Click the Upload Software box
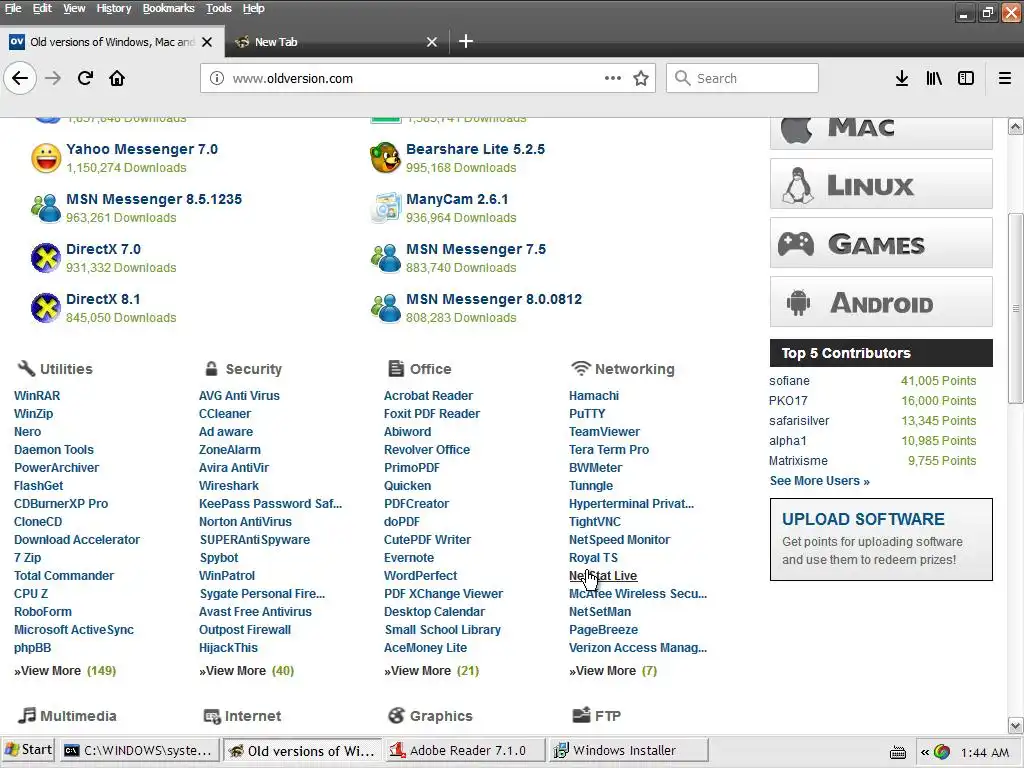This screenshot has width=1024, height=768. click(x=881, y=539)
